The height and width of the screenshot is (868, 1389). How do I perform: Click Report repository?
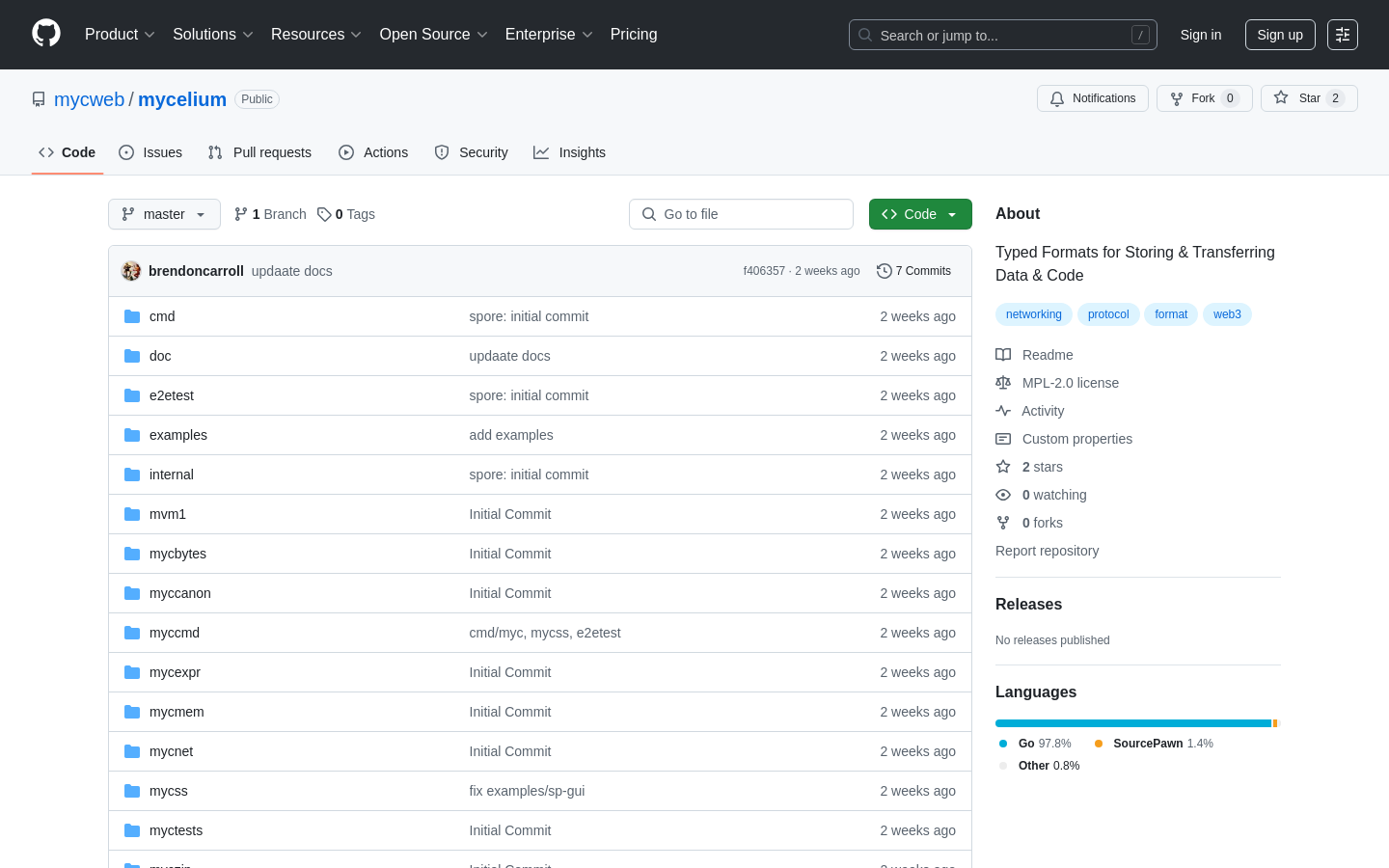pos(1047,551)
